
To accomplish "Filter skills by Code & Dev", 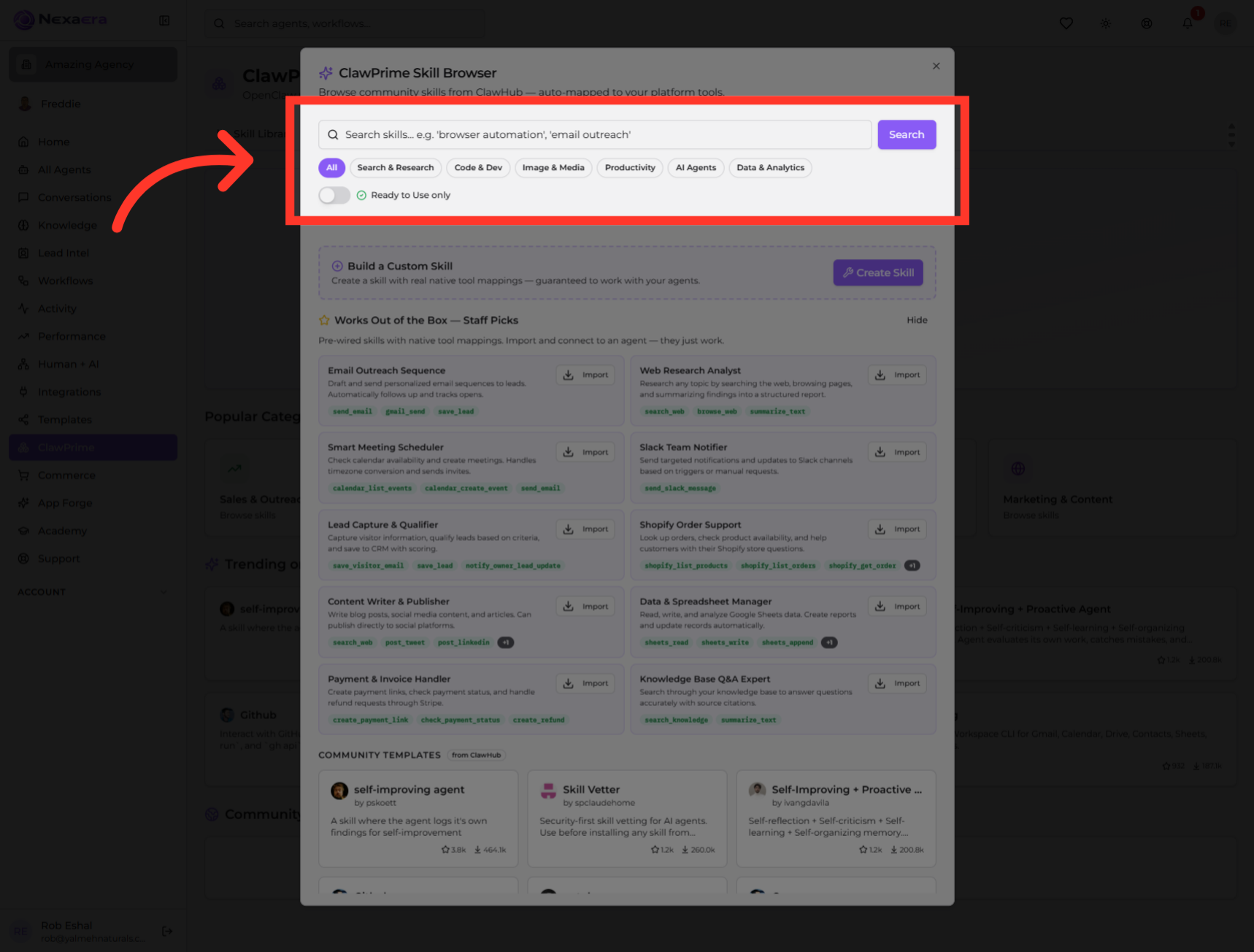I will [x=478, y=168].
